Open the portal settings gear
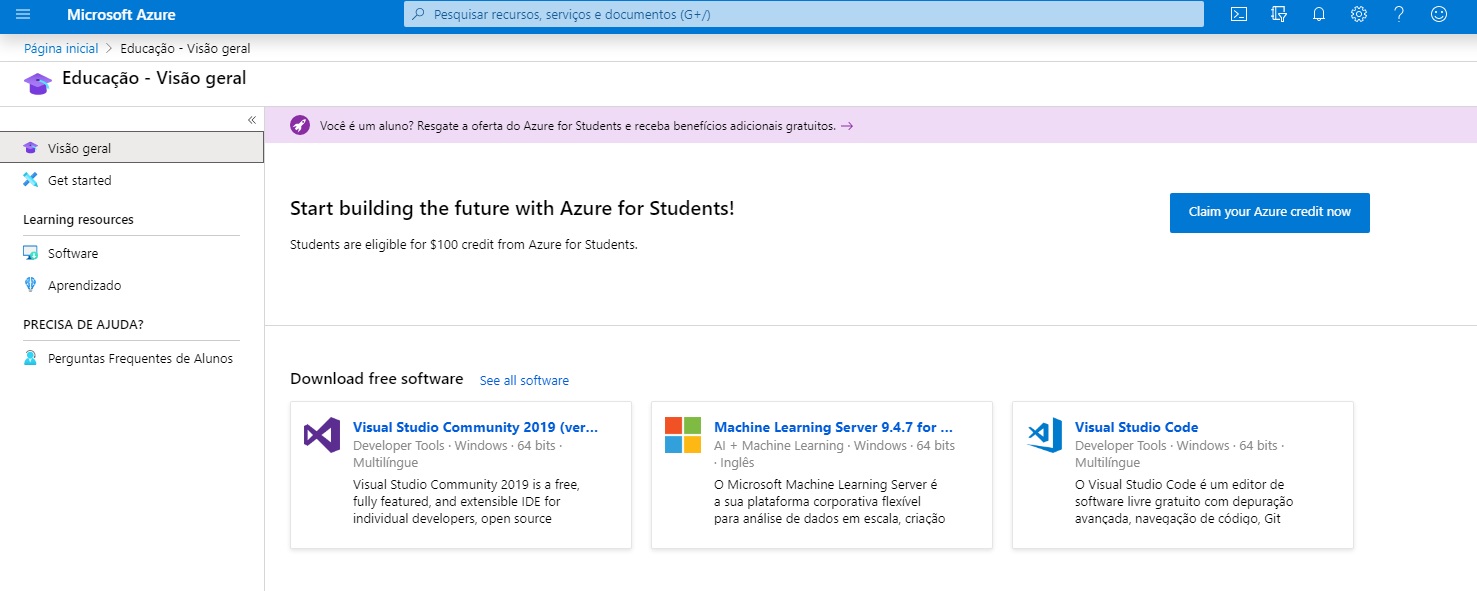The height and width of the screenshot is (591, 1477). pos(1358,14)
